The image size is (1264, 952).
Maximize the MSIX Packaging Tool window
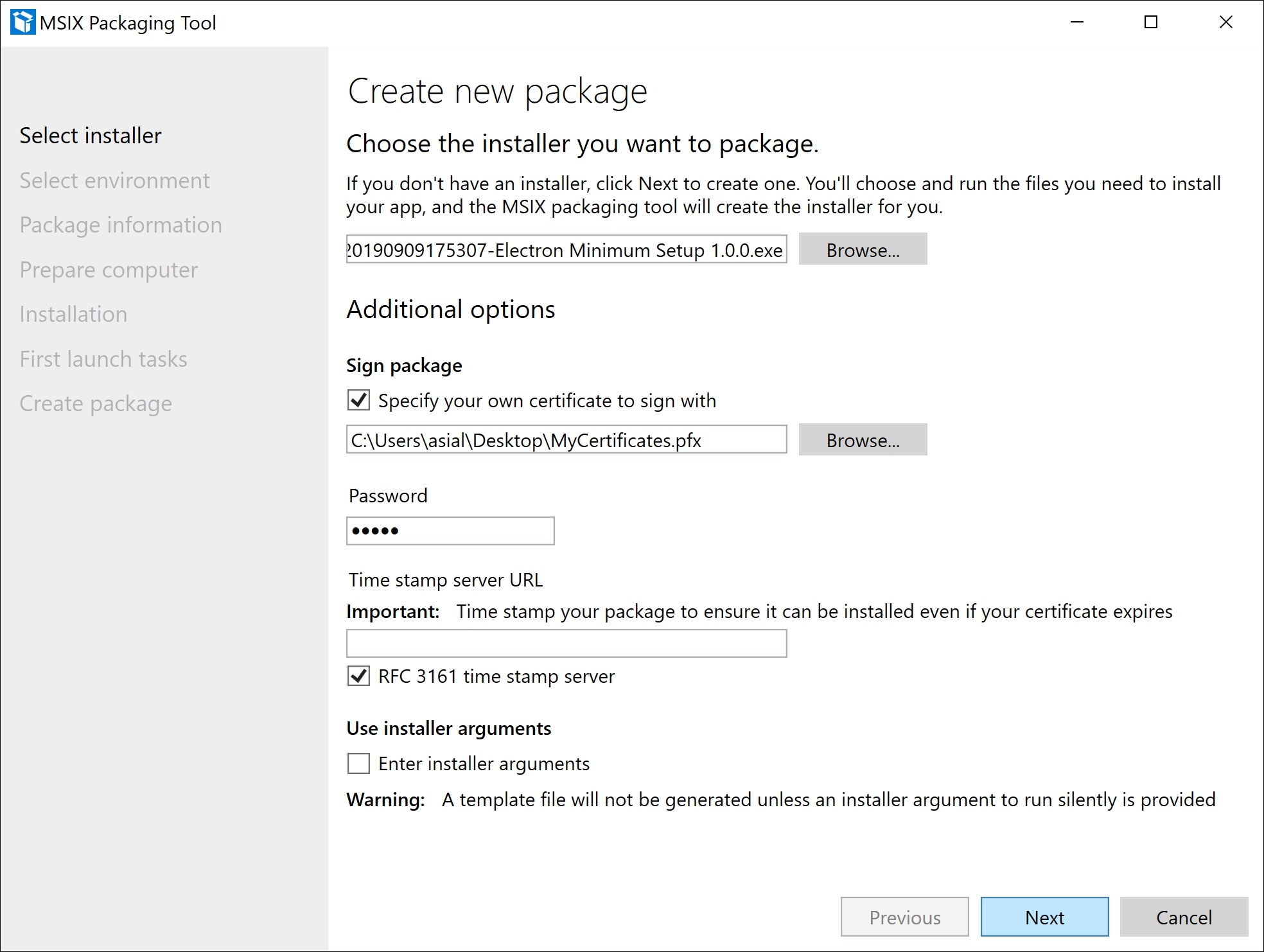(x=1151, y=22)
